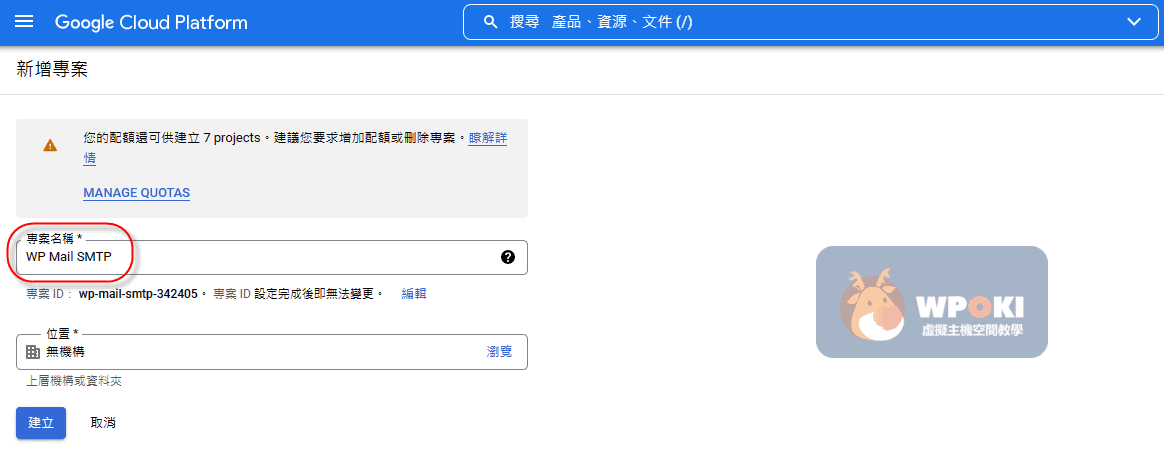
Task: Click the help question mark icon
Action: 507,257
